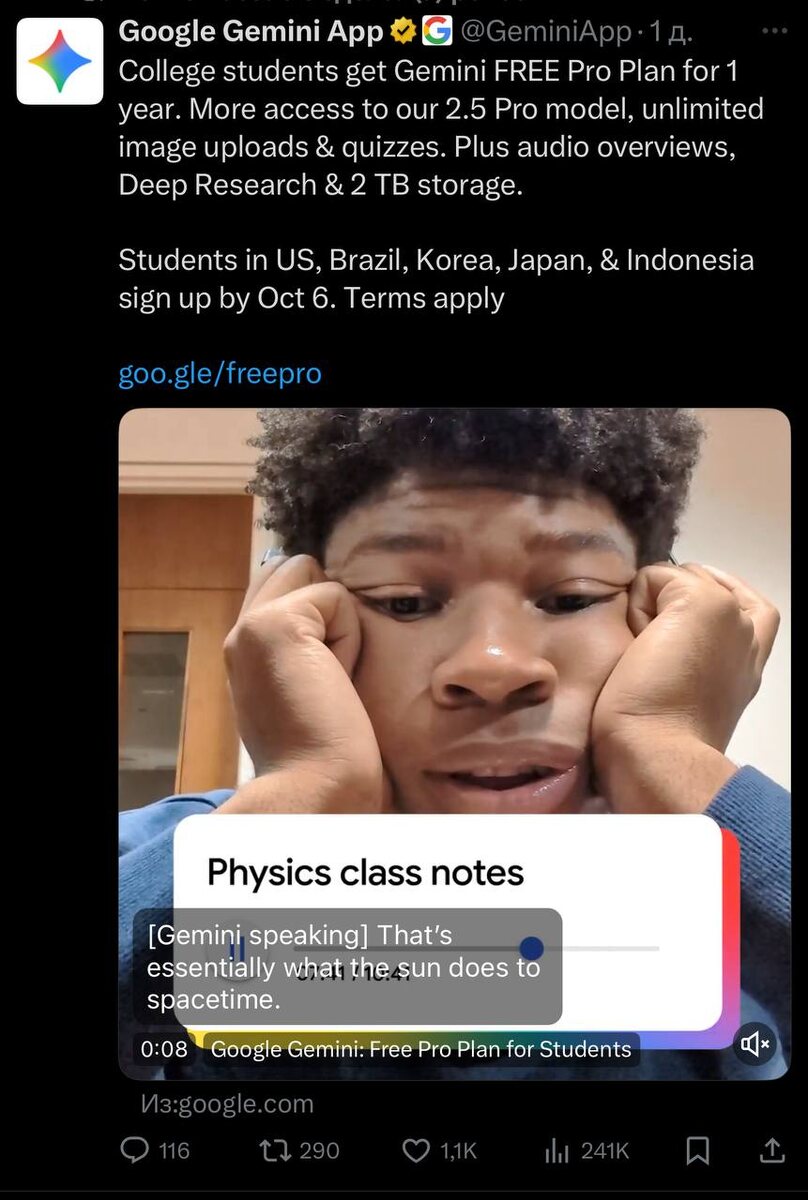Image resolution: width=808 pixels, height=1200 pixels.
Task: Open the three-dot more options menu
Action: click(775, 32)
